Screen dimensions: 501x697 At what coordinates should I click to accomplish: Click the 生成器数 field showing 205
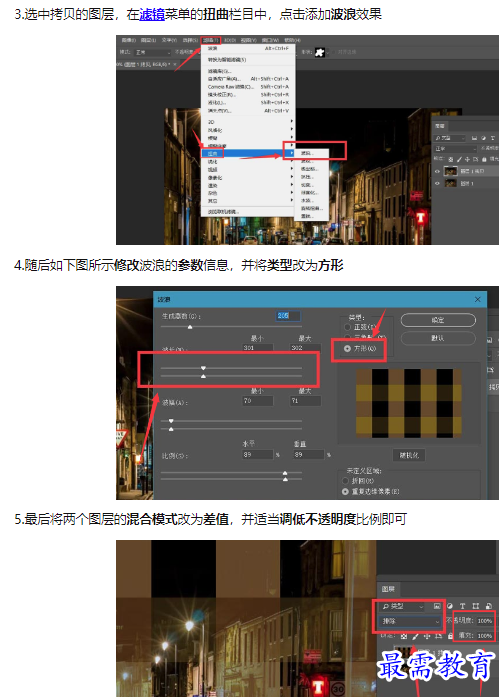(x=288, y=316)
